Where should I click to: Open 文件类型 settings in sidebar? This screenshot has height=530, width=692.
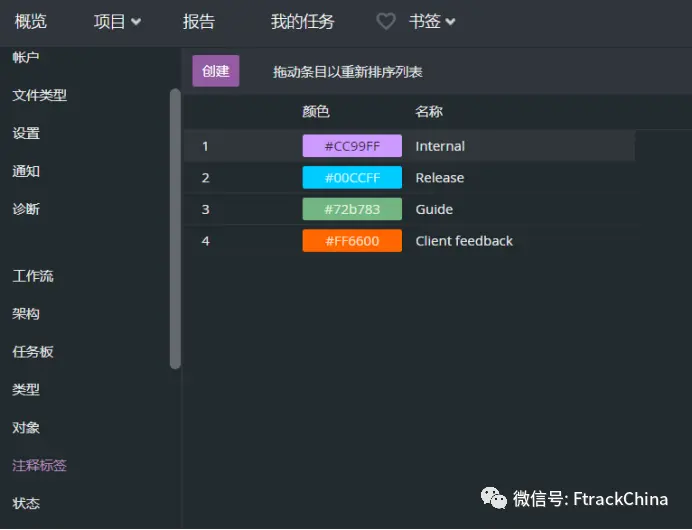coord(39,95)
